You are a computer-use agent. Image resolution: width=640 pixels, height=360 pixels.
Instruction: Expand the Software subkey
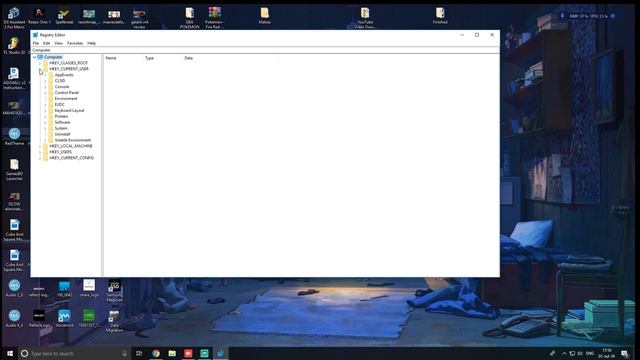point(45,122)
